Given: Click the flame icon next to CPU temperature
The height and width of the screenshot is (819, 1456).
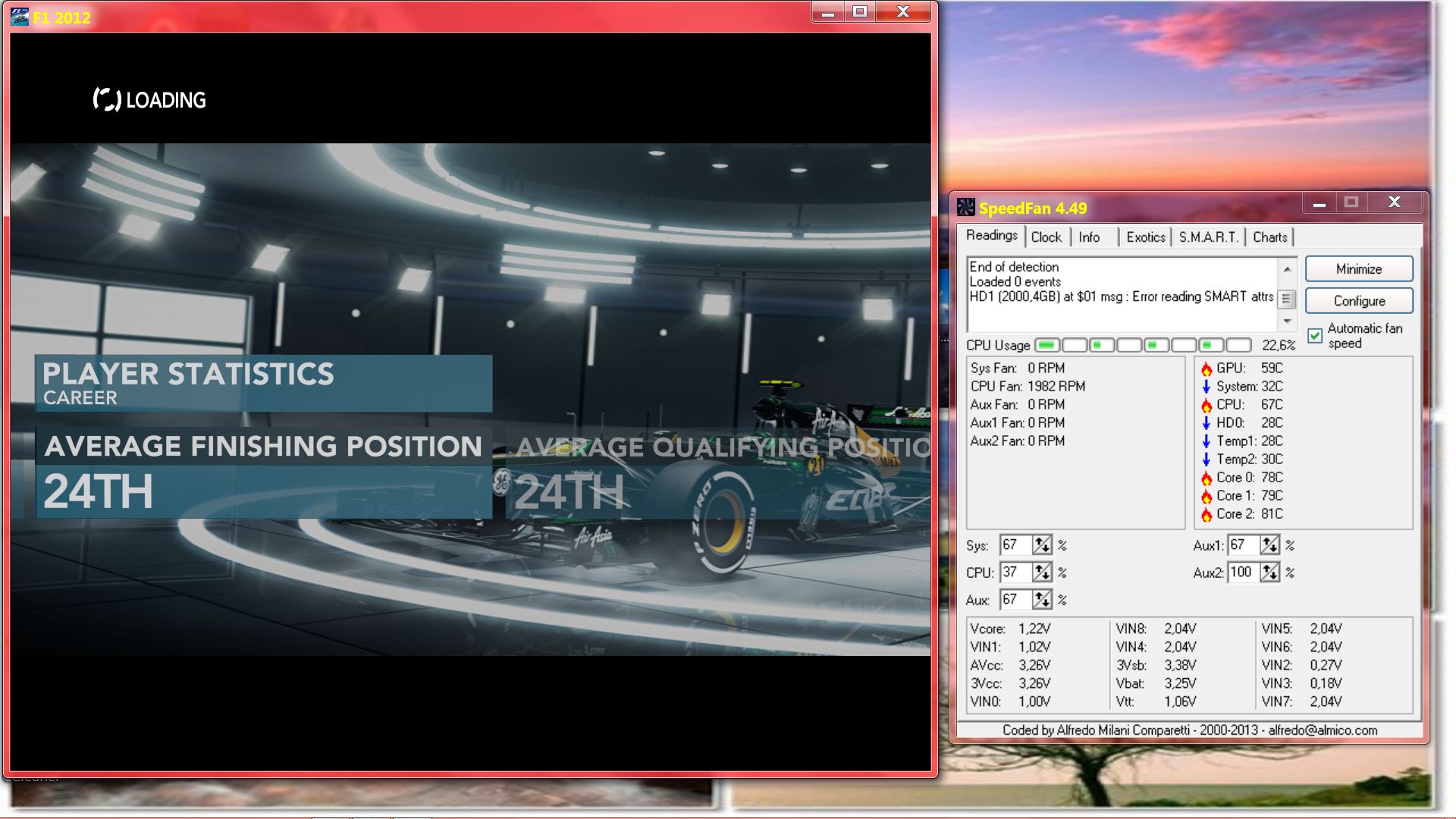Looking at the screenshot, I should click(x=1206, y=405).
